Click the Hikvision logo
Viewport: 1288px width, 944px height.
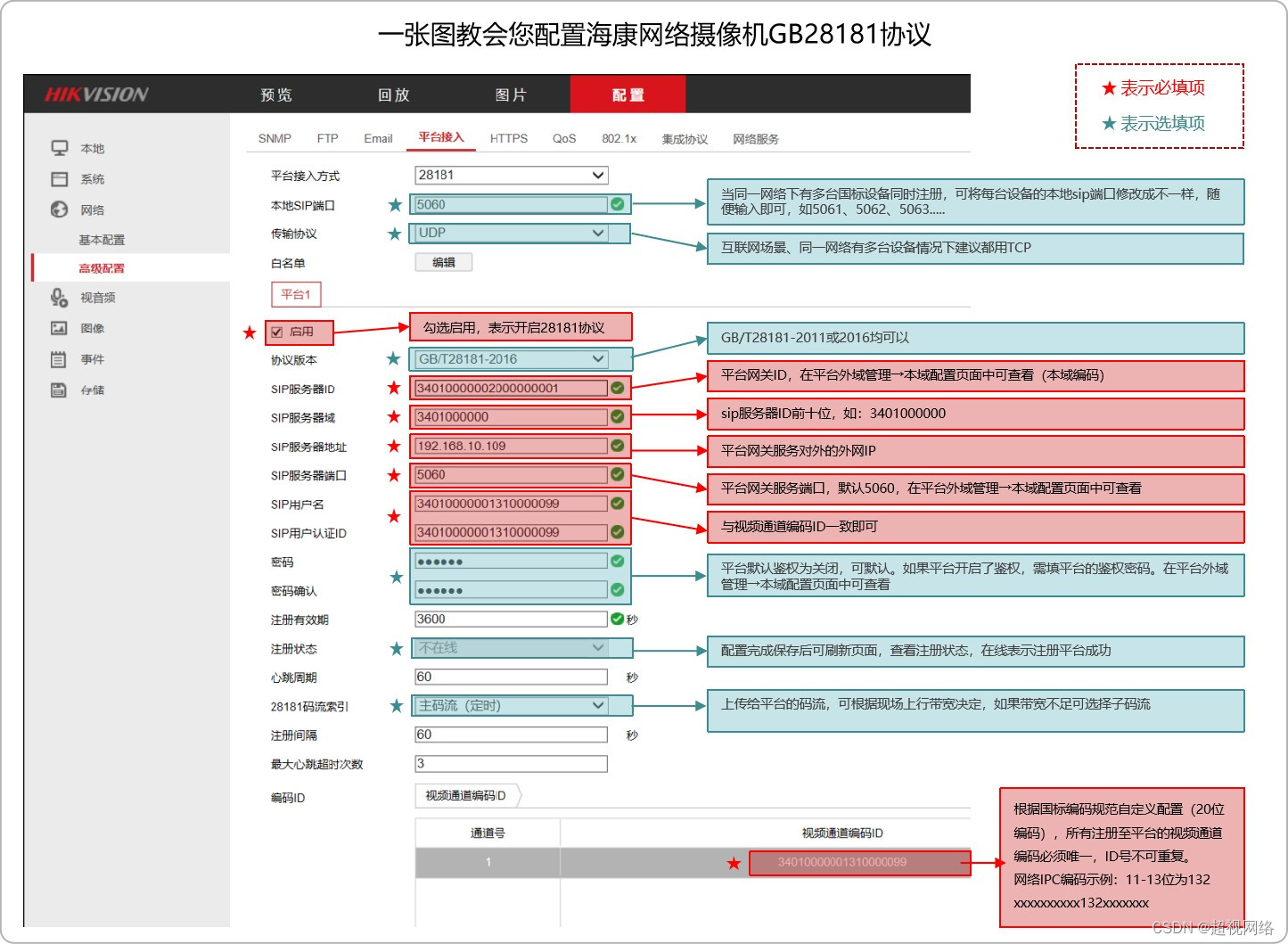pos(96,94)
